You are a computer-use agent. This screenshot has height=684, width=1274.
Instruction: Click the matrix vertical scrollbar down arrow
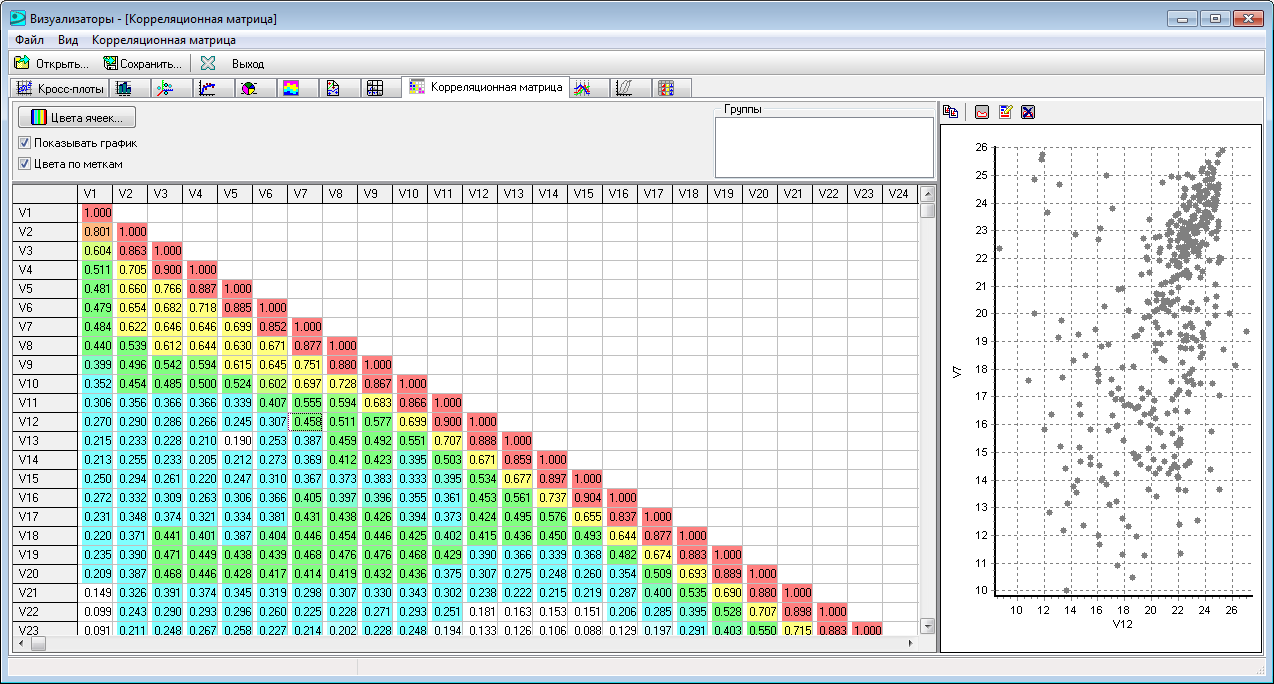tap(927, 626)
